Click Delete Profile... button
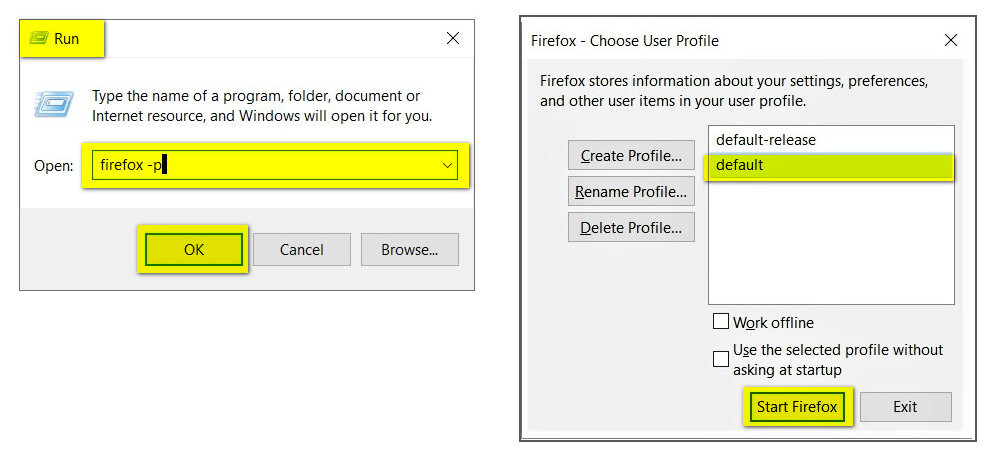Image resolution: width=997 pixels, height=456 pixels. pyautogui.click(x=631, y=227)
